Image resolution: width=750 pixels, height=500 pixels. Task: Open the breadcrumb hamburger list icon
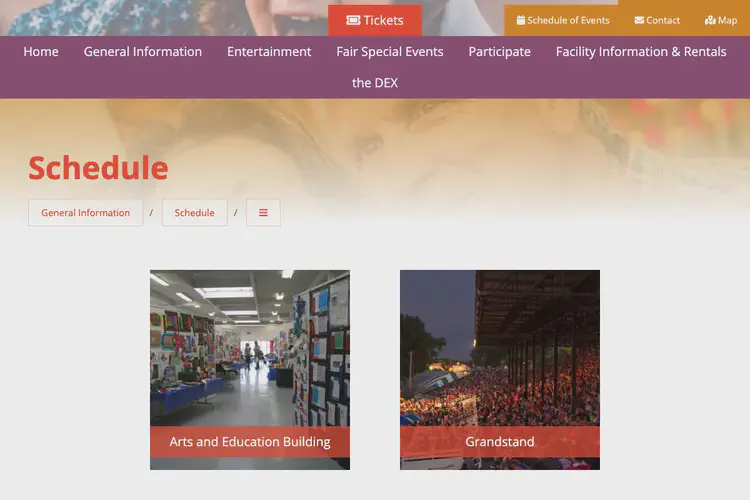click(263, 213)
